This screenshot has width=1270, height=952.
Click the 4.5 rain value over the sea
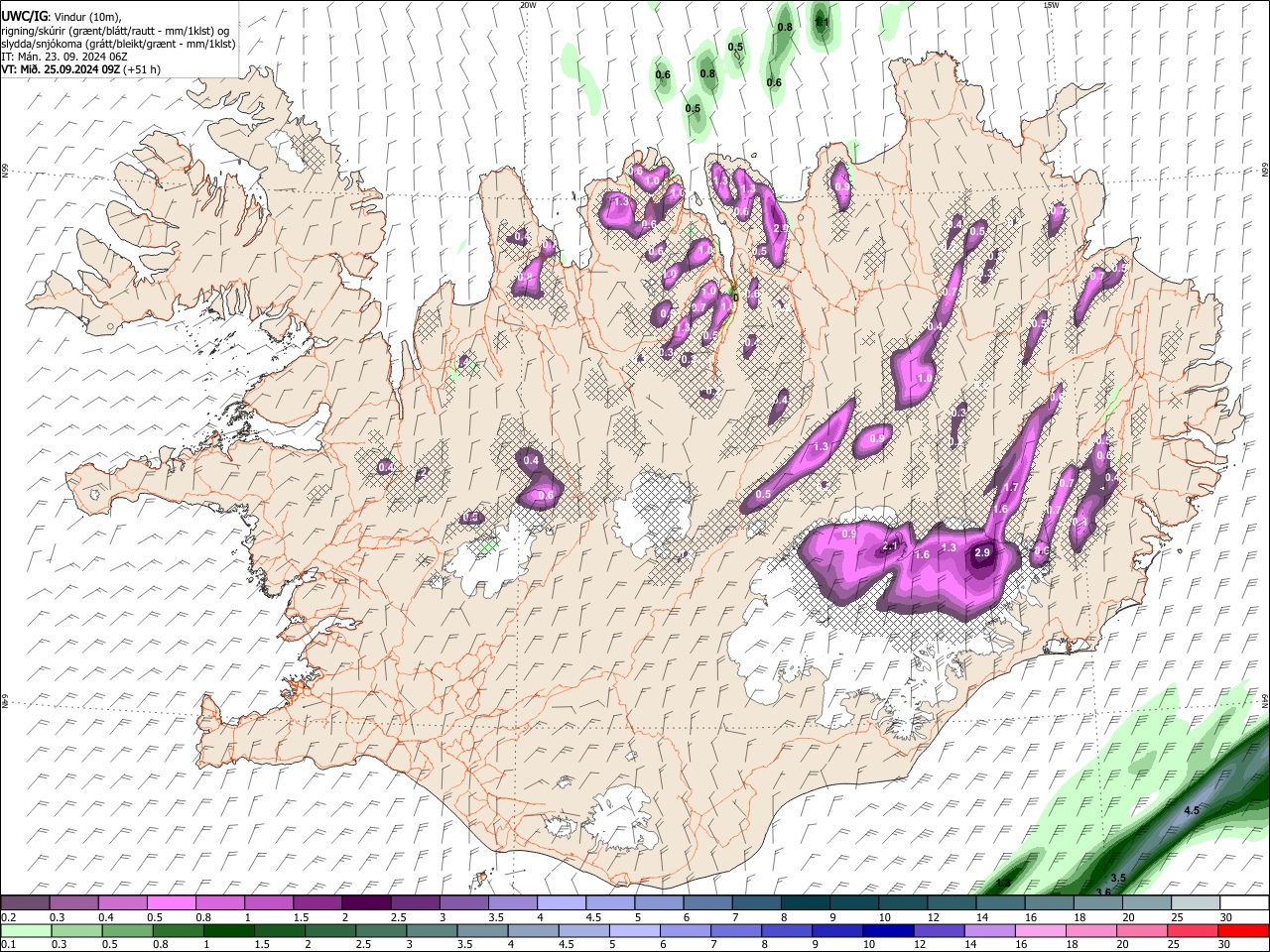point(1192,810)
